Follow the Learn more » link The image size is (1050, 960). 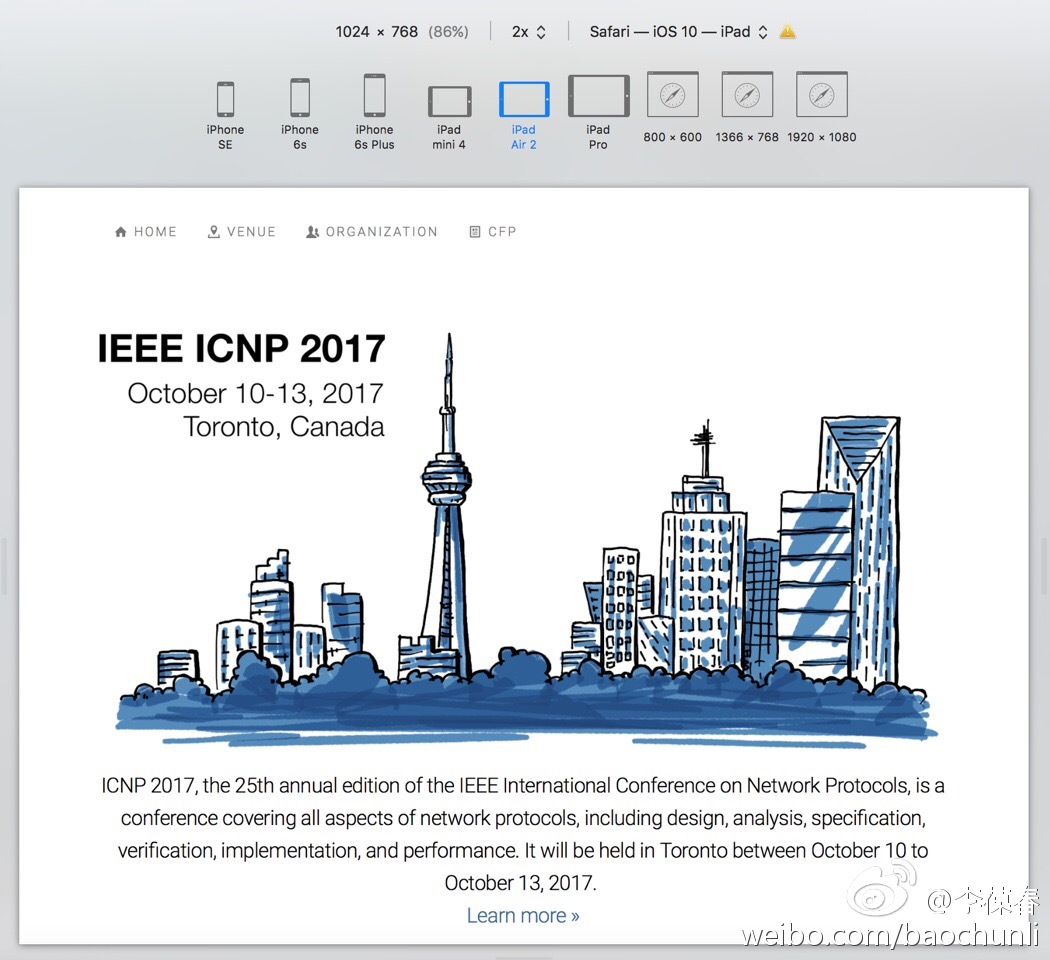(x=523, y=915)
